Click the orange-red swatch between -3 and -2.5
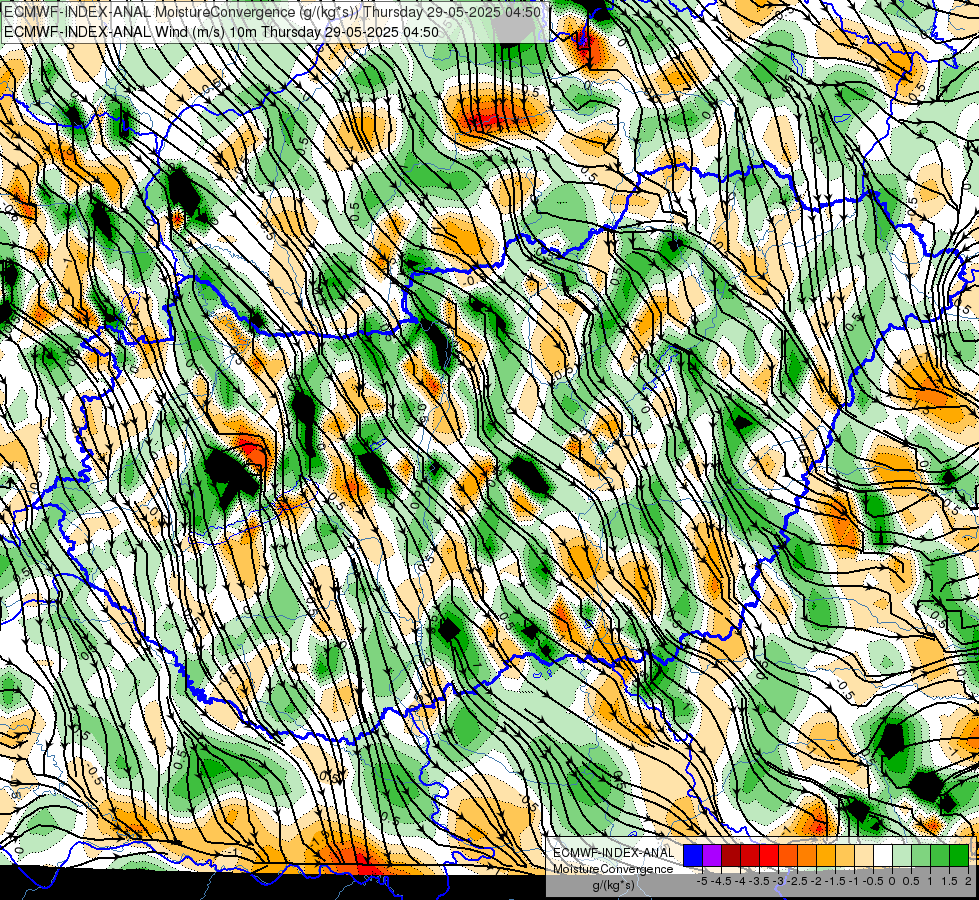The image size is (979, 900). (788, 855)
